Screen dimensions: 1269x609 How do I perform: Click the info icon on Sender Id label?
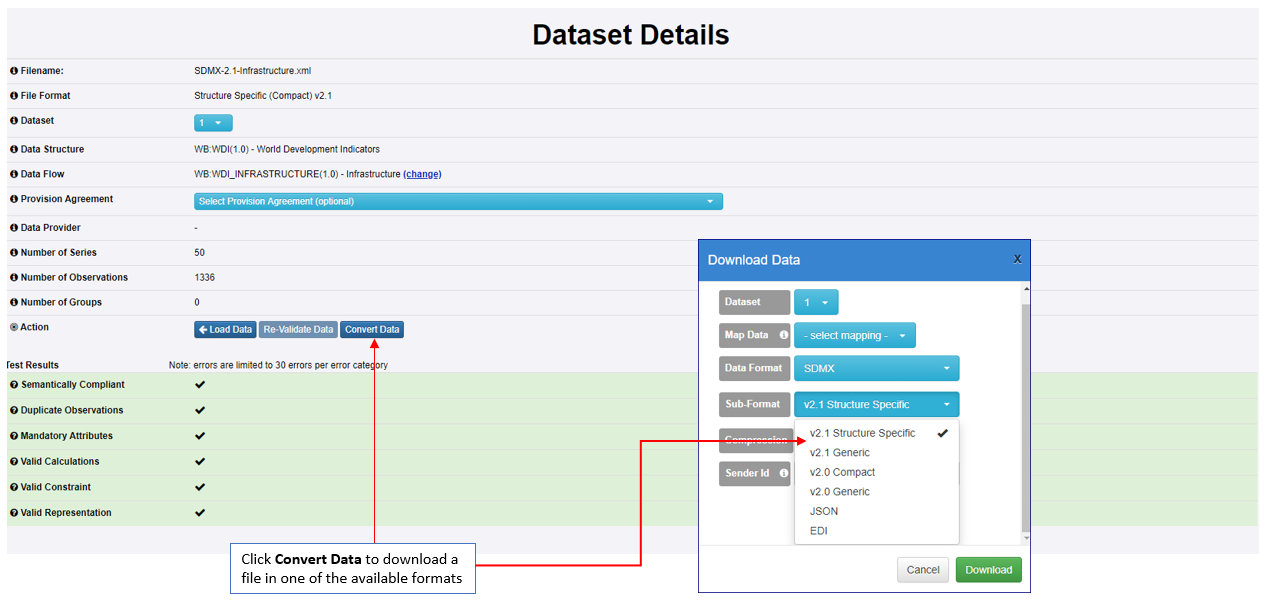(x=783, y=473)
